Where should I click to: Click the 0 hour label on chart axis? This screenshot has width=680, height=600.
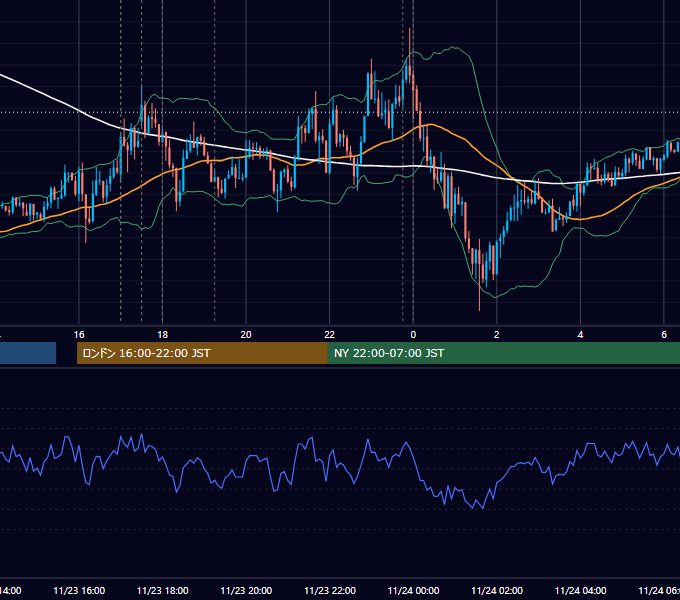413,335
